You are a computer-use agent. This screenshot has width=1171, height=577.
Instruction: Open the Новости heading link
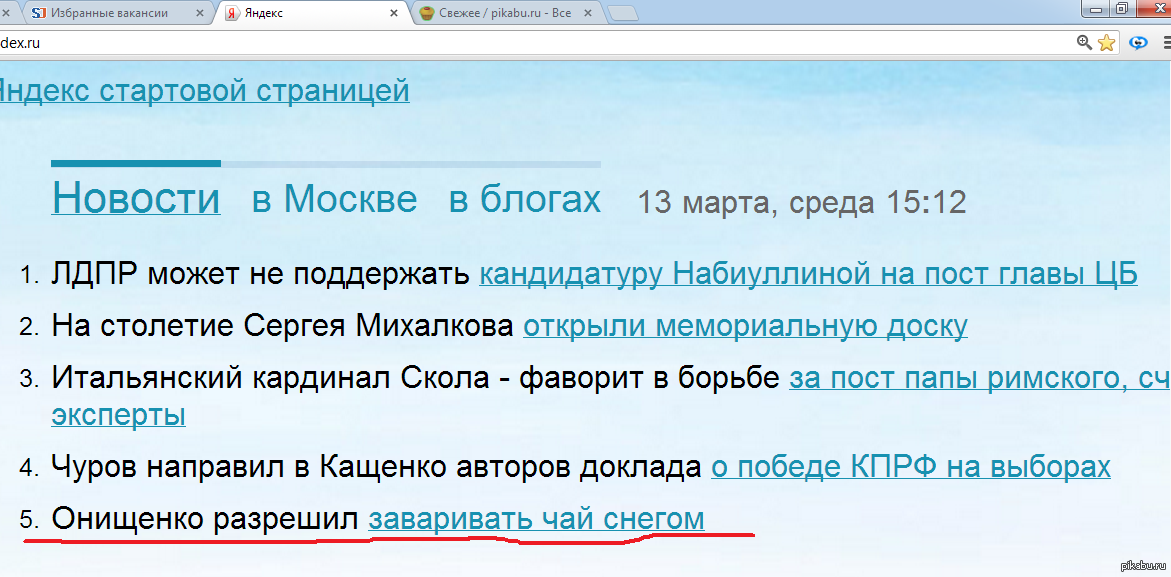click(x=136, y=198)
